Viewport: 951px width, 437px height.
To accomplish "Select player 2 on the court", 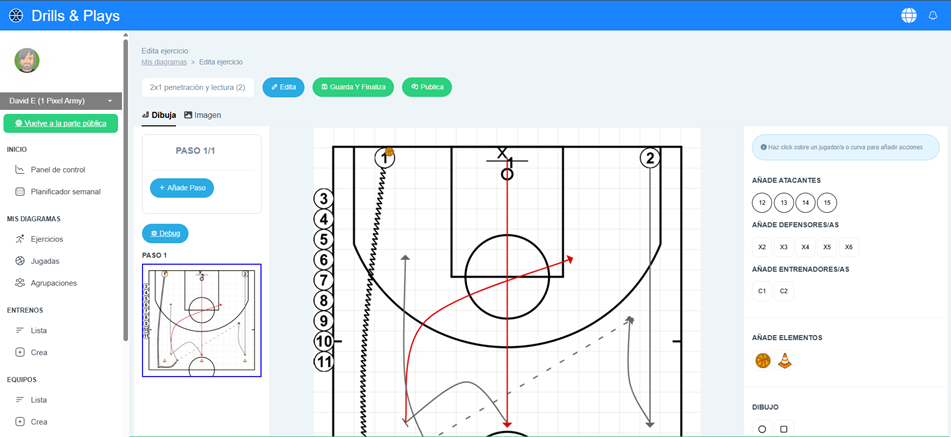I will (x=650, y=159).
